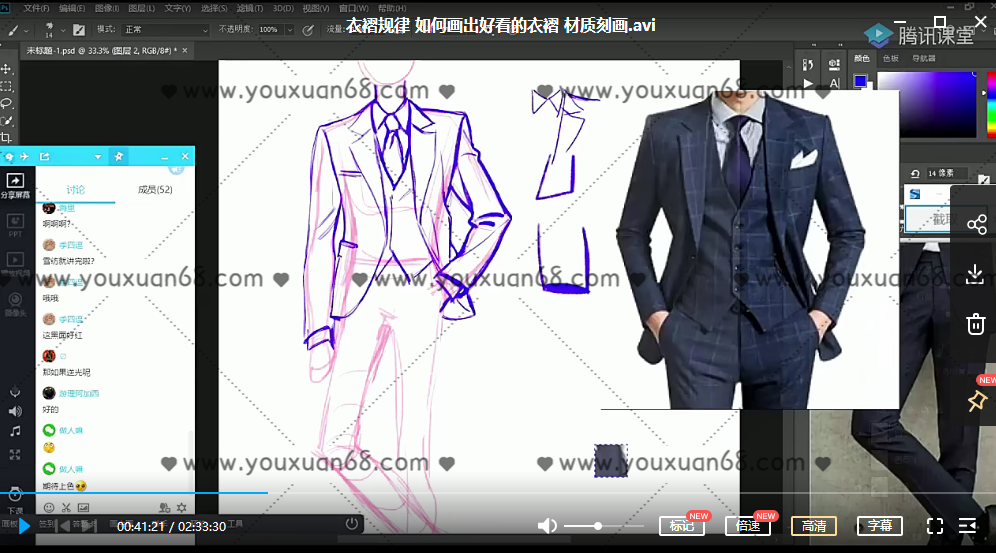
Task: Toggle the 字幕 subtitles button
Action: click(880, 526)
